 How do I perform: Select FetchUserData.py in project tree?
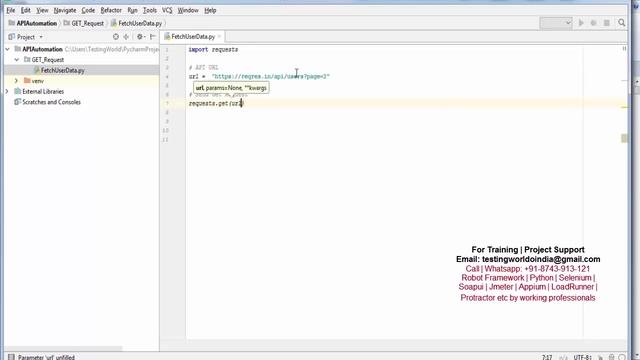pyautogui.click(x=62, y=70)
